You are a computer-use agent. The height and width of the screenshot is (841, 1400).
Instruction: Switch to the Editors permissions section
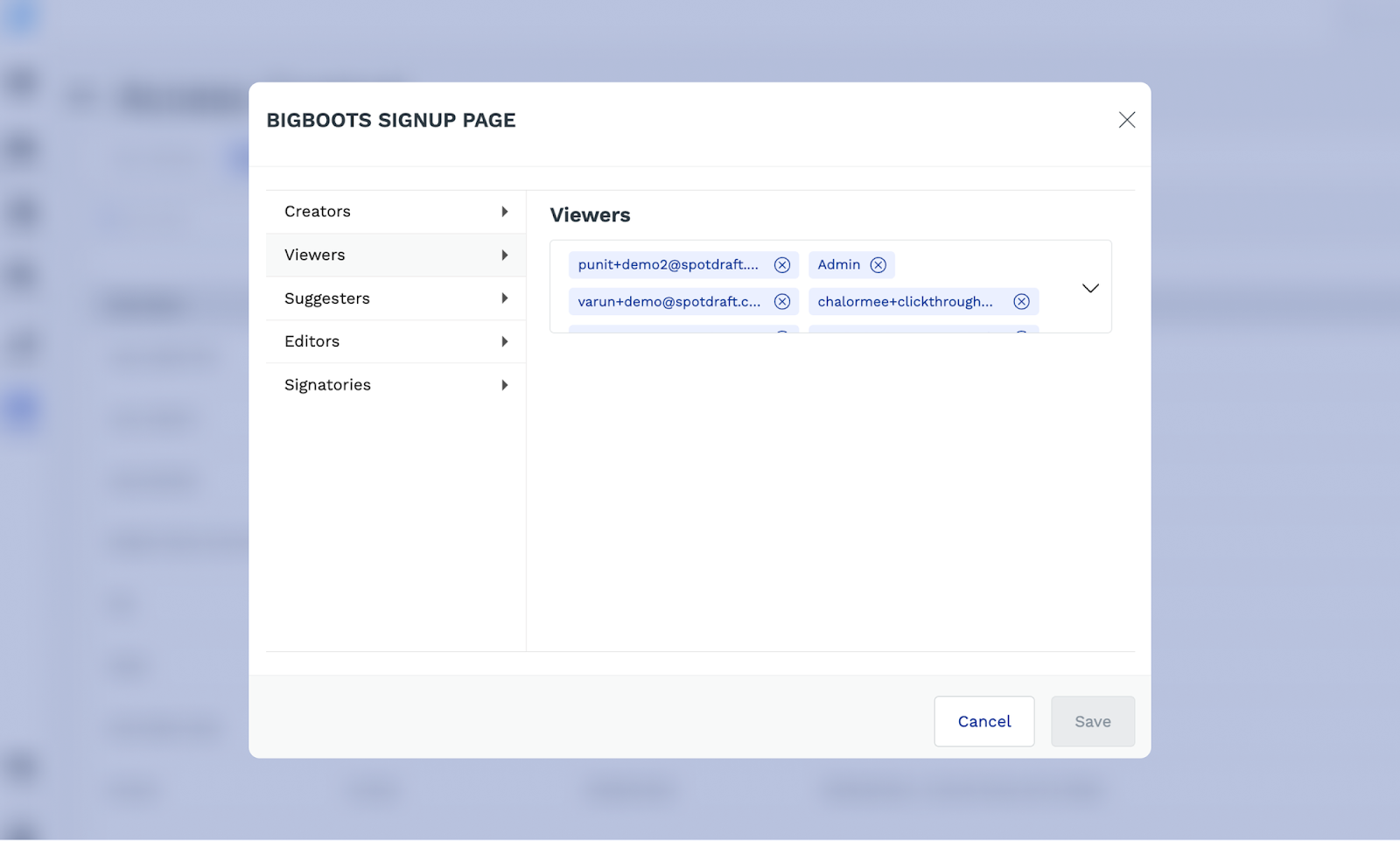312,342
